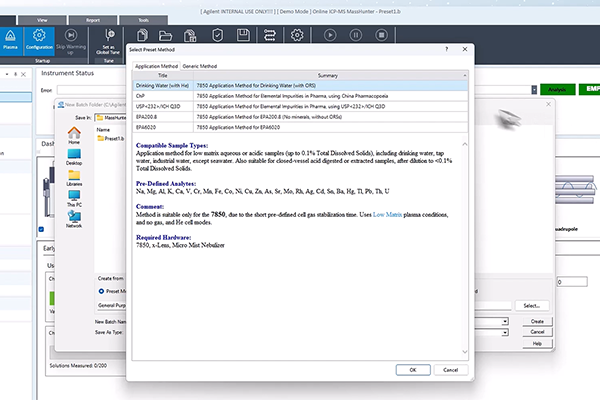Close the New Batch Folder dialog
Image resolution: width=600 pixels, height=400 pixels.
[548, 104]
